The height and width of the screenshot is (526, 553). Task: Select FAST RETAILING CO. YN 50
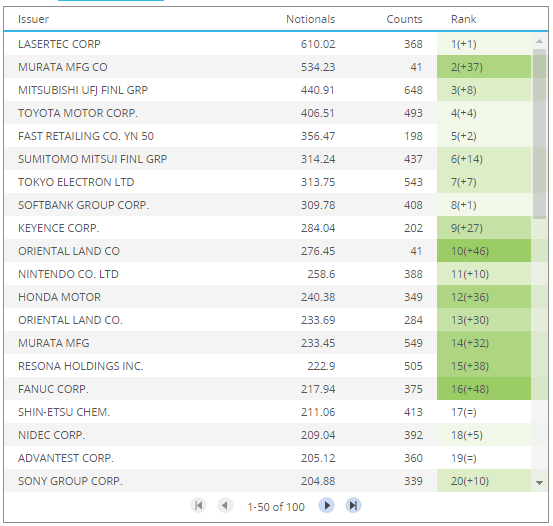(86, 136)
